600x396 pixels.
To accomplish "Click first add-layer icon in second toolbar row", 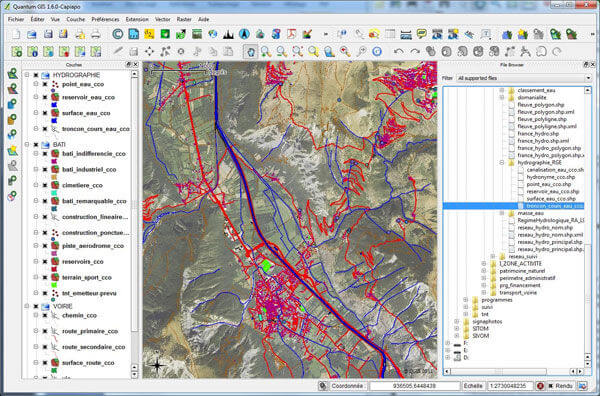I will point(16,51).
